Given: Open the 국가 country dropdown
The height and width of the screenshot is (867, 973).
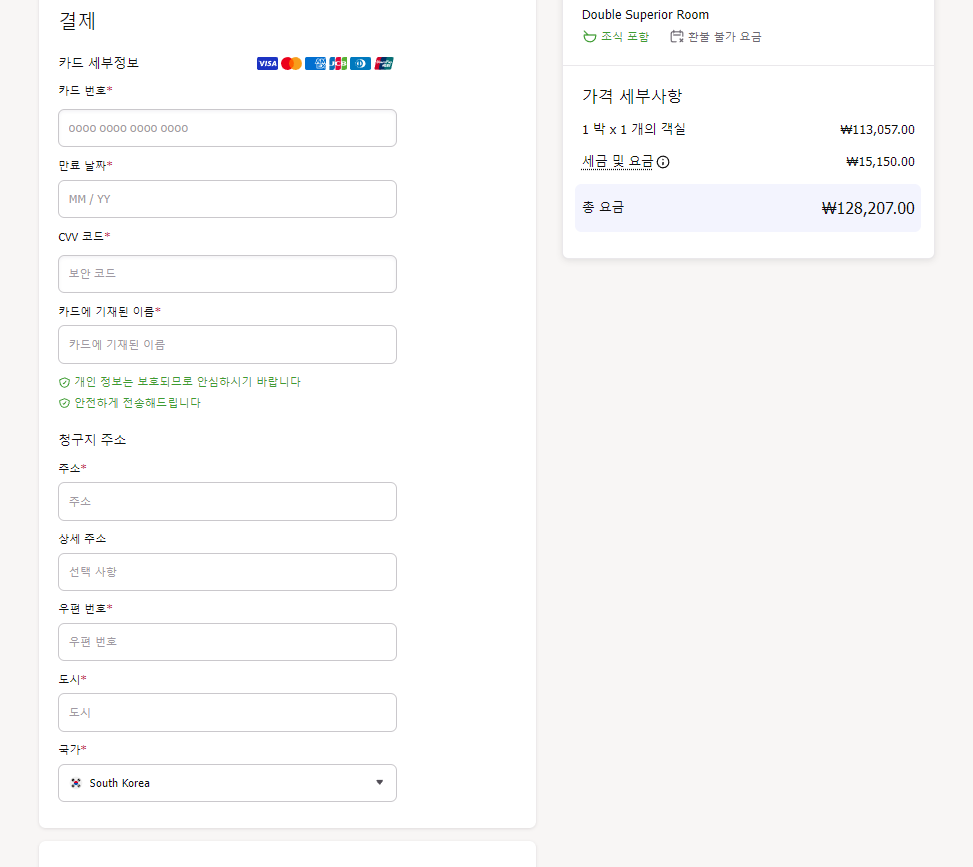Looking at the screenshot, I should pyautogui.click(x=227, y=783).
